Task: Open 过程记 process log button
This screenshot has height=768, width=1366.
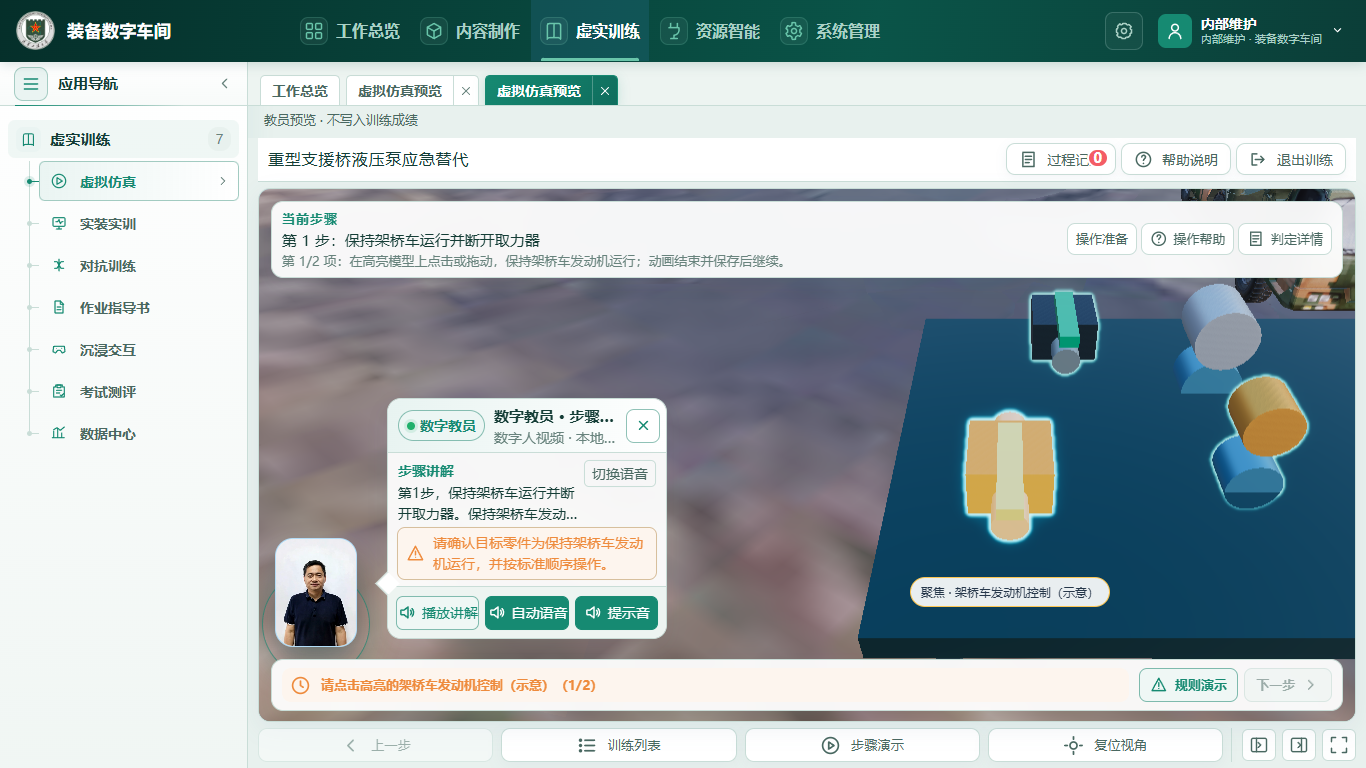Action: coord(1061,160)
